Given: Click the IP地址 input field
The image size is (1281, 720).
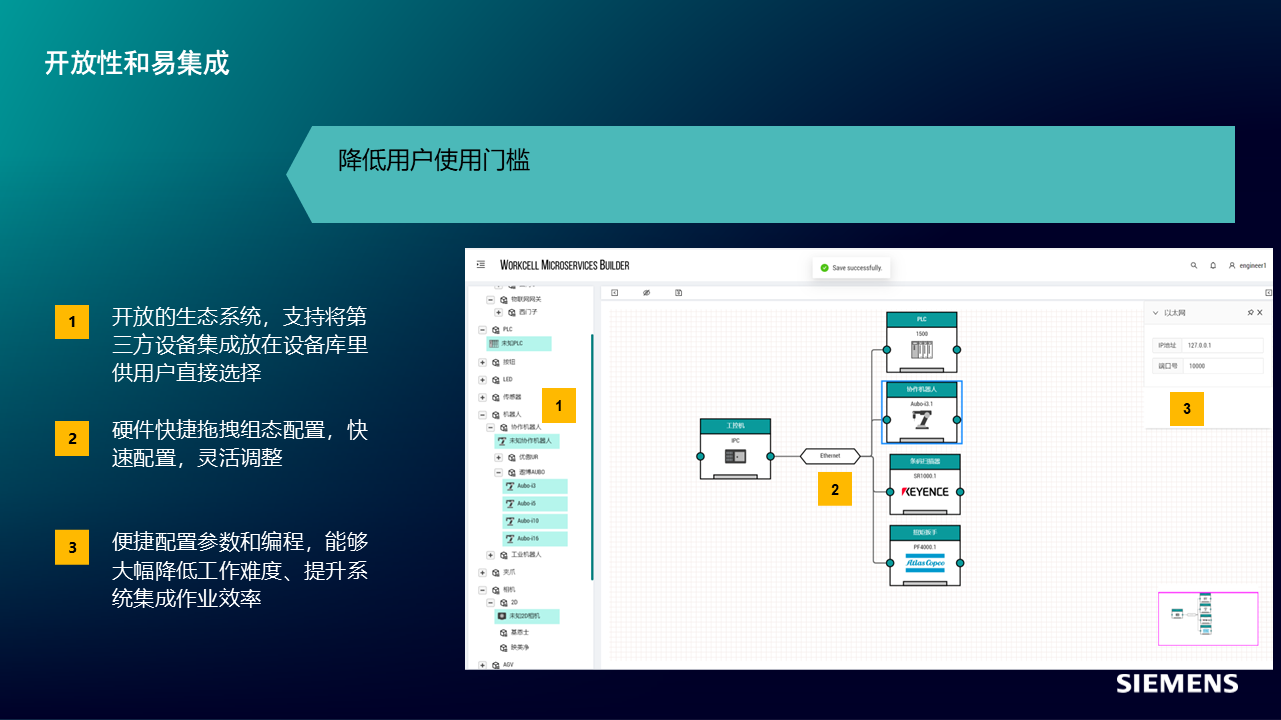Looking at the screenshot, I should tap(1223, 345).
